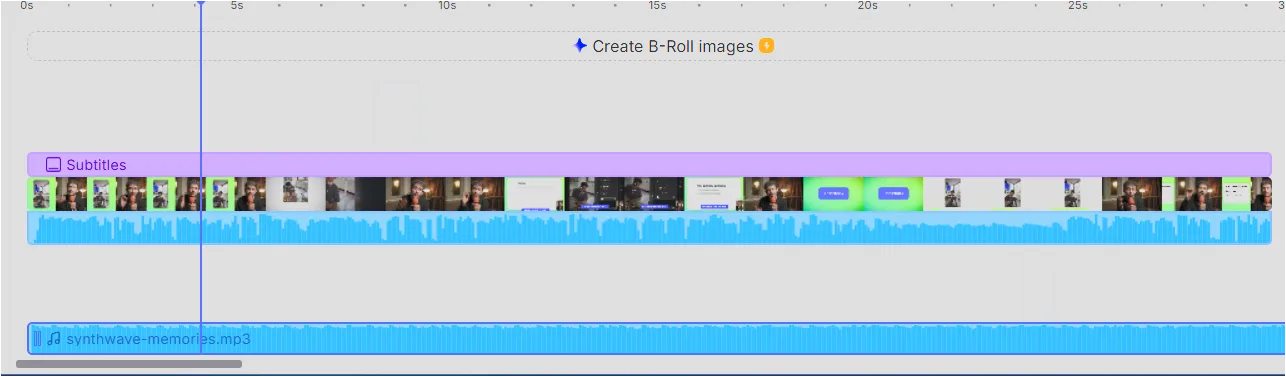The width and height of the screenshot is (1286, 377).
Task: Select the white webpage clip thumbnail near 12s
Action: point(535,194)
